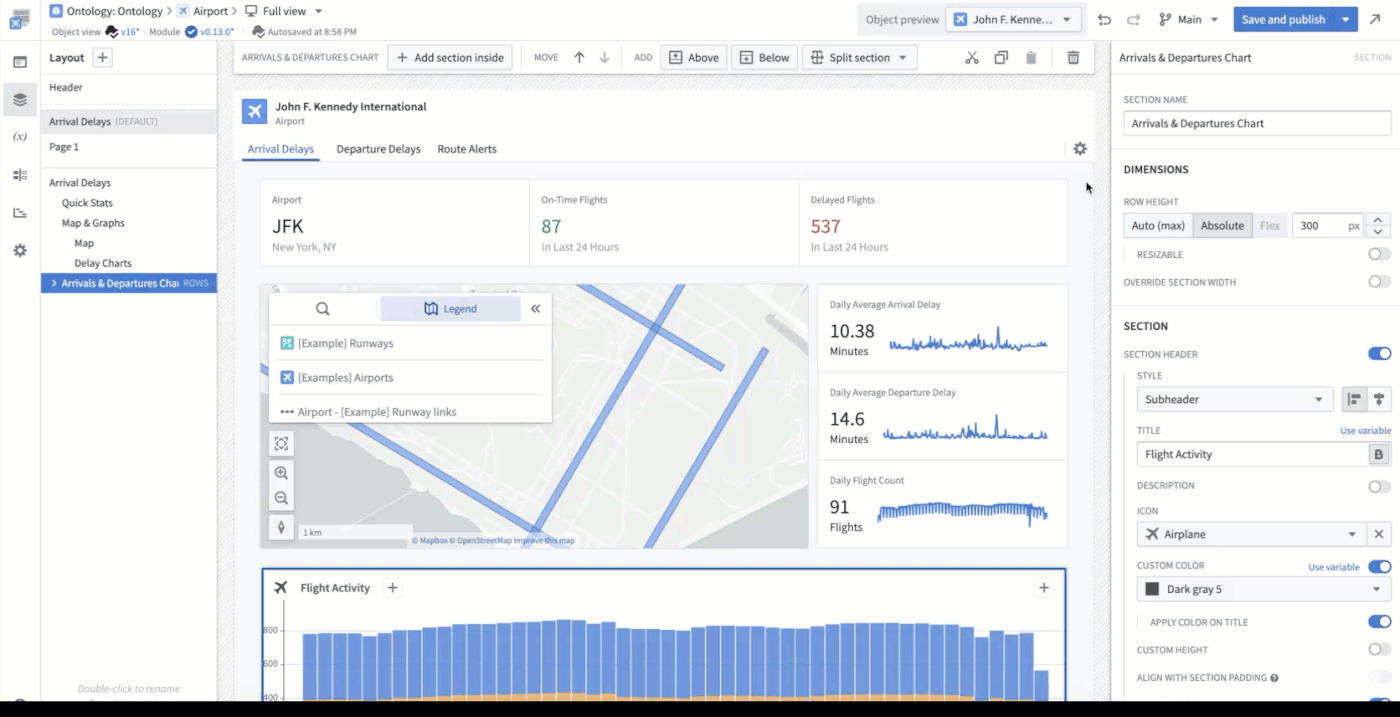
Task: Turn off Apply Color on Title
Action: 1379,622
